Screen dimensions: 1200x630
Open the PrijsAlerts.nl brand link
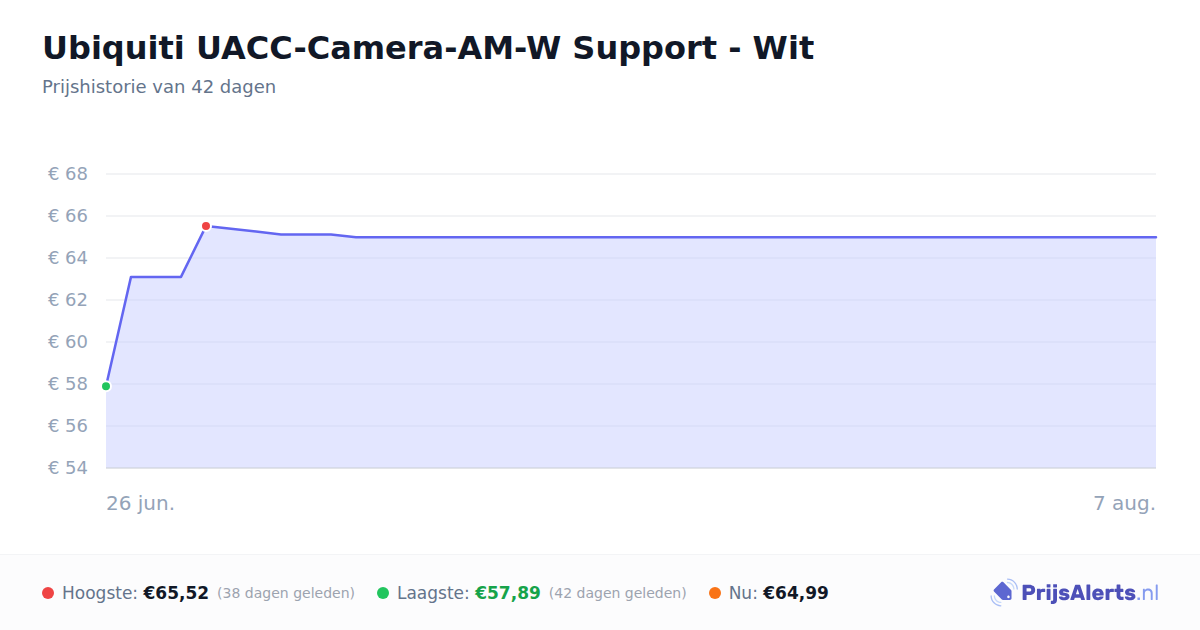pyautogui.click(x=1075, y=593)
